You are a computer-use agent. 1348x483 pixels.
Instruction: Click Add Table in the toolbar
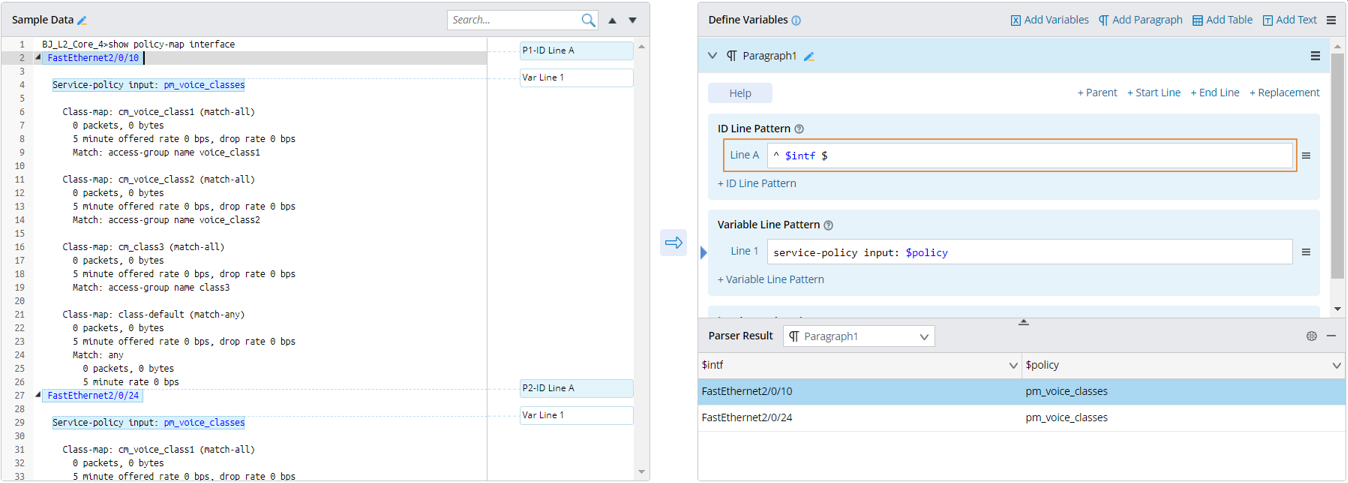click(x=1222, y=20)
